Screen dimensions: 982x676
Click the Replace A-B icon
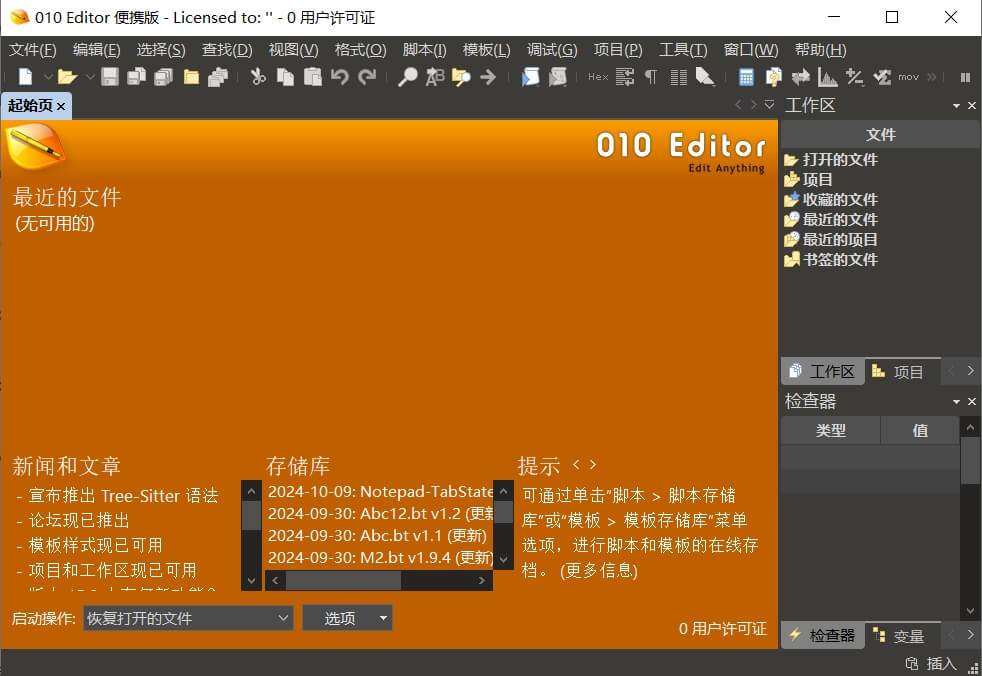tap(435, 76)
